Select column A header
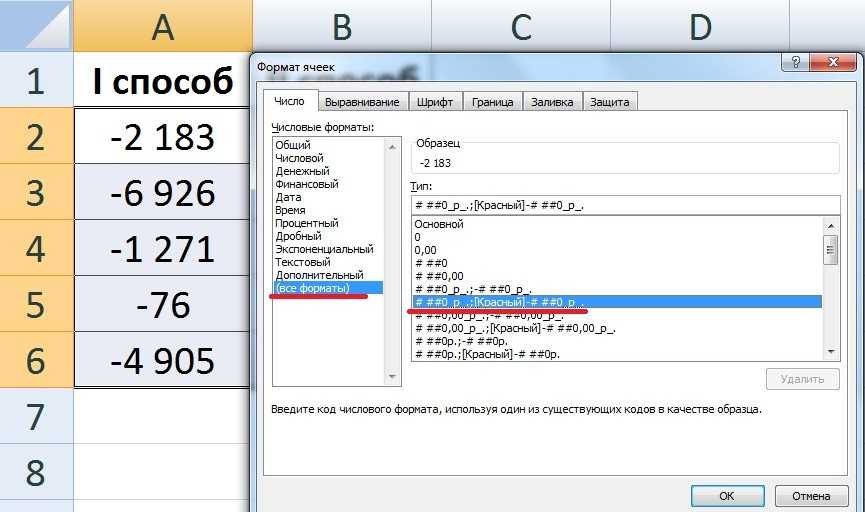The width and height of the screenshot is (865, 512). click(x=163, y=26)
